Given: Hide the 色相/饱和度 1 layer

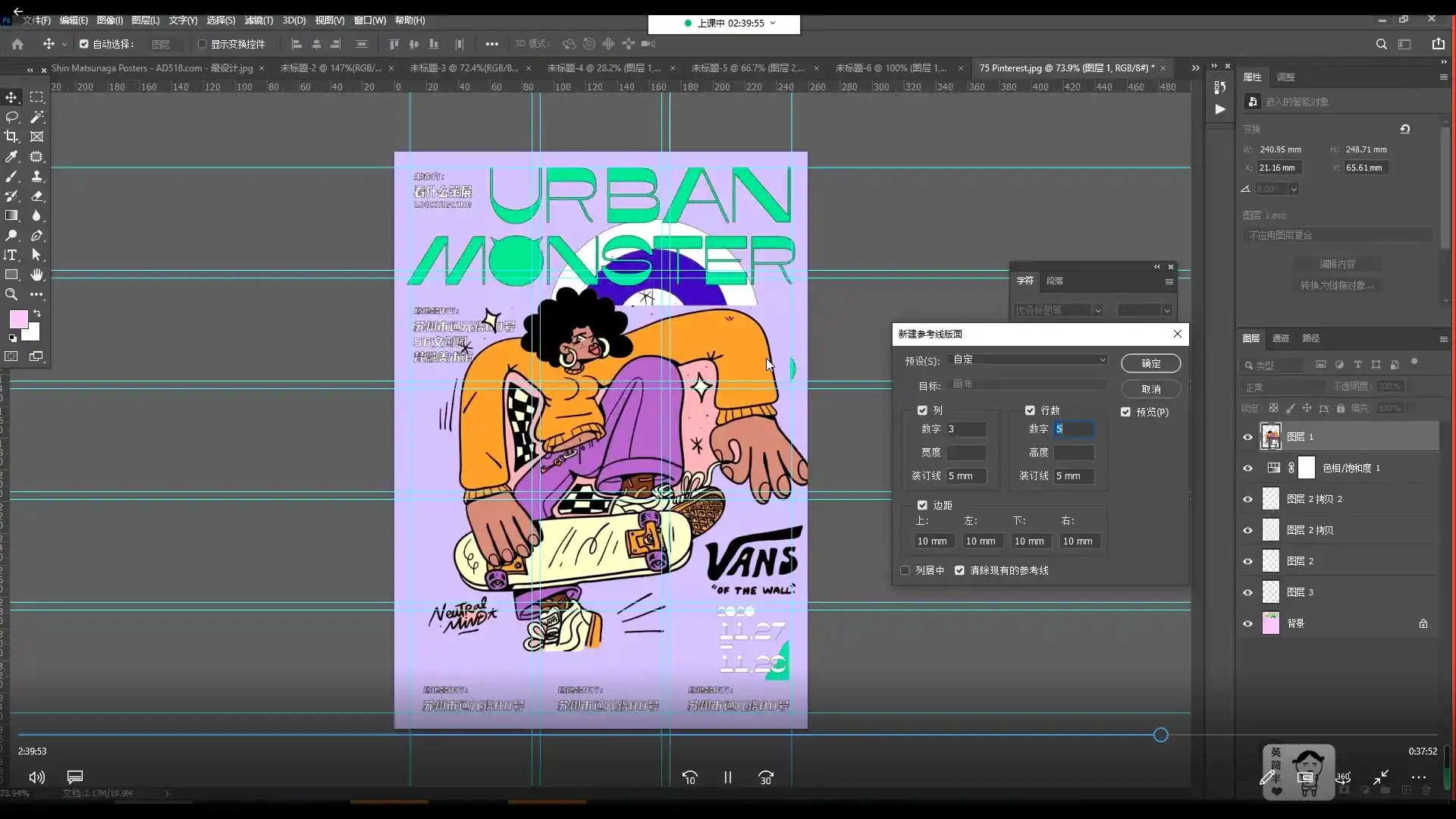Looking at the screenshot, I should [x=1247, y=468].
